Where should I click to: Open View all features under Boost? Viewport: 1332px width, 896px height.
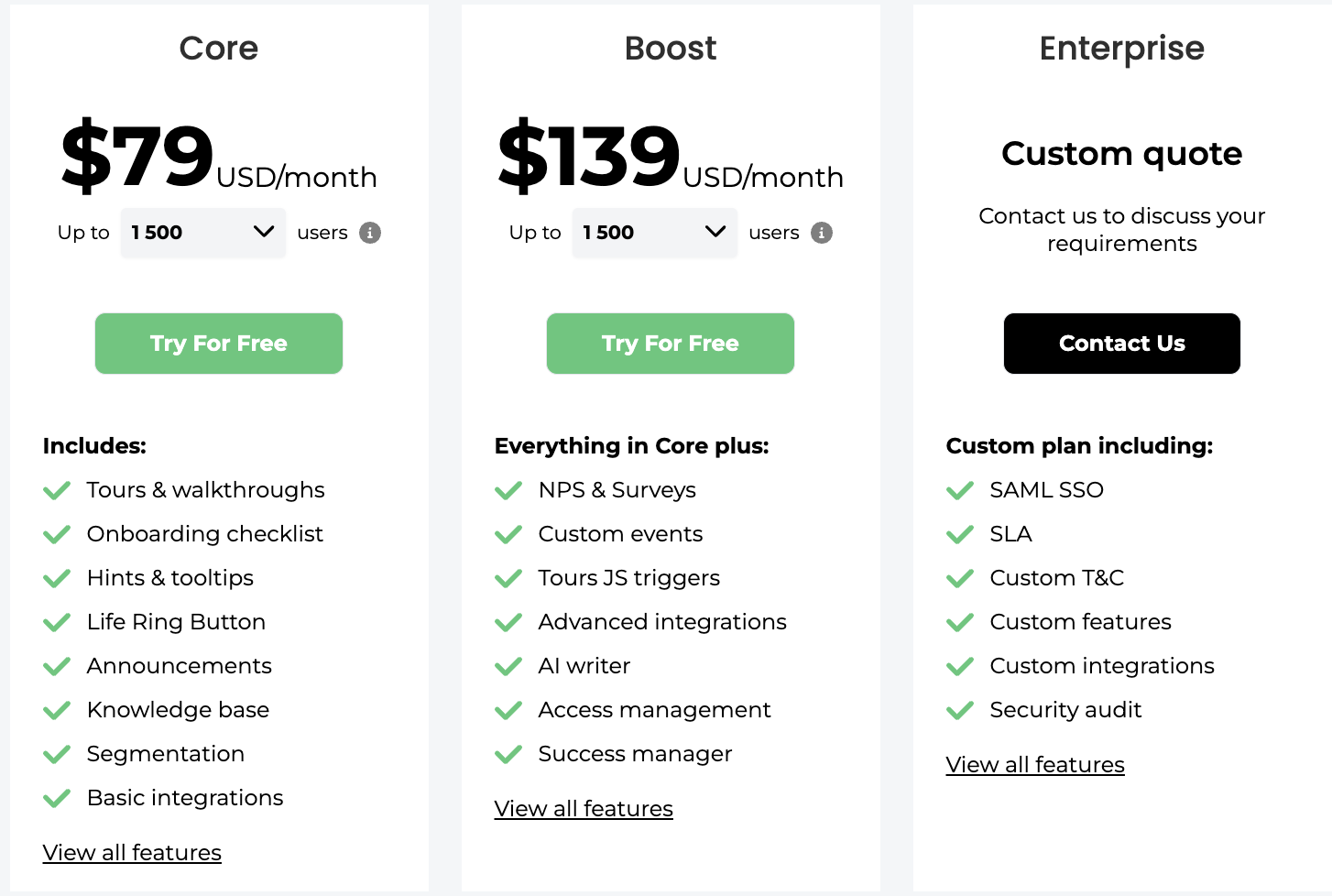point(584,809)
